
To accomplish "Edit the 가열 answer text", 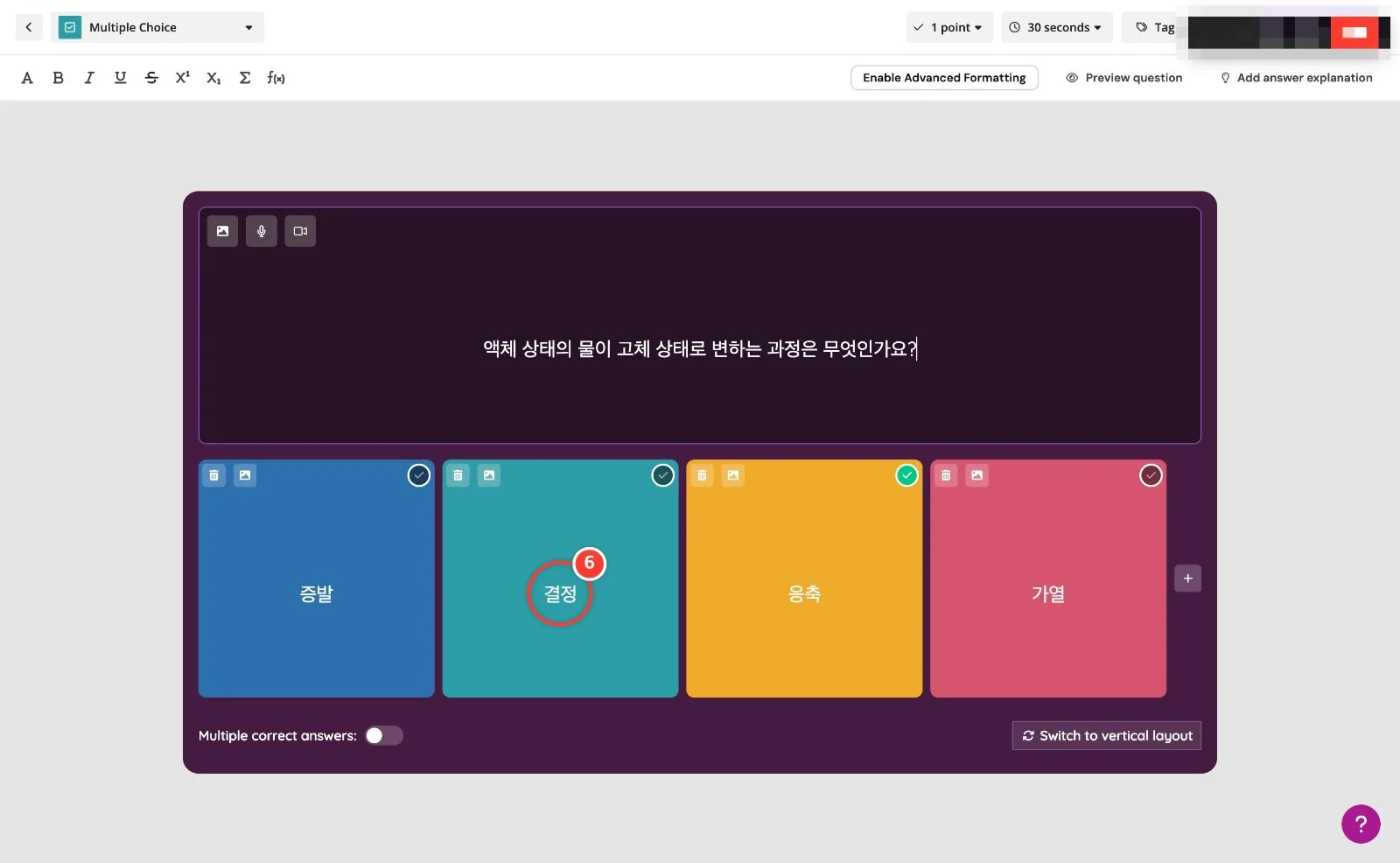I will [1048, 593].
